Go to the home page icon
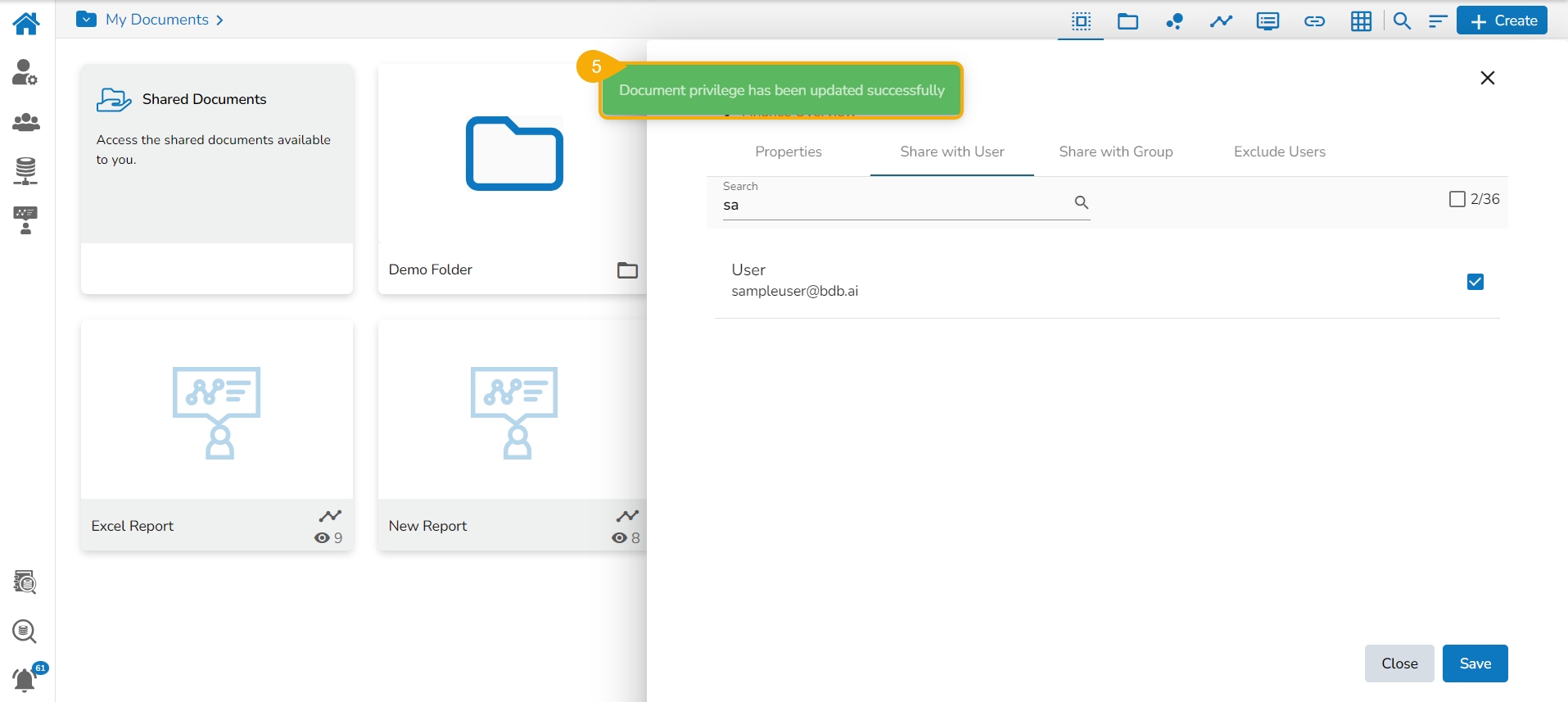Screen dimensions: 1568x702 tap(26, 23)
